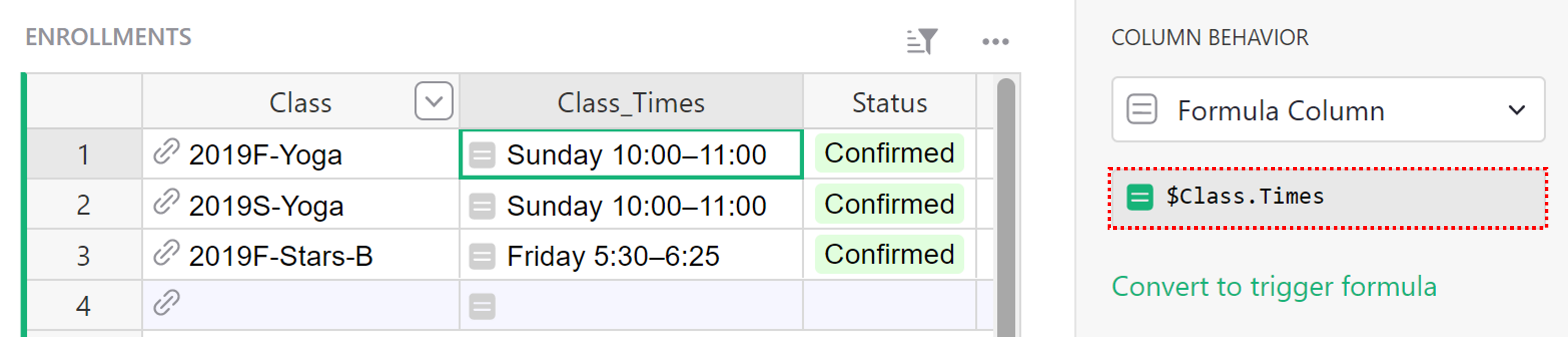Viewport: 1568px width, 337px height.
Task: Open the sort and filter icon
Action: pyautogui.click(x=922, y=41)
